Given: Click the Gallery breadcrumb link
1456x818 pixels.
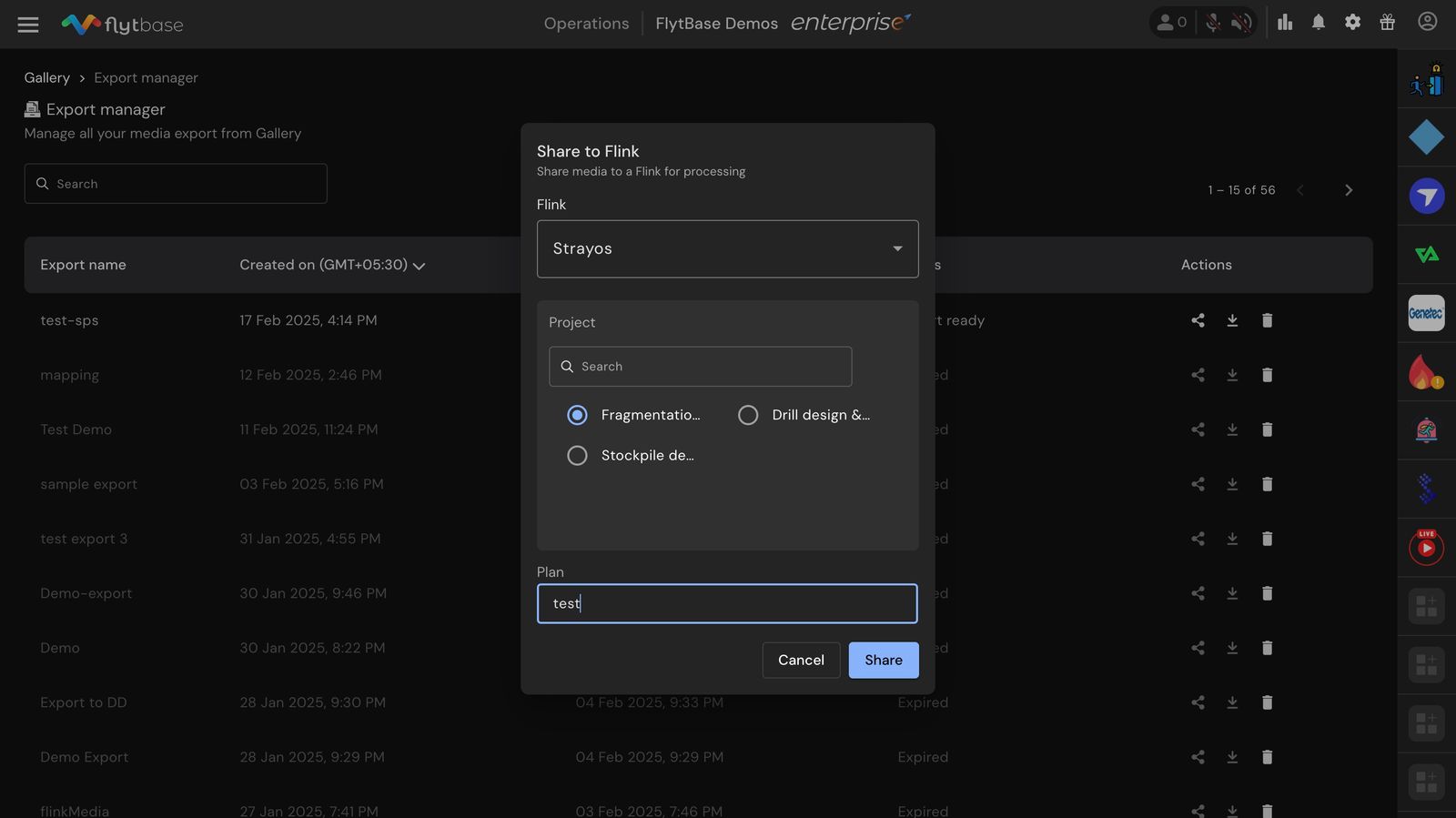Looking at the screenshot, I should [x=46, y=78].
